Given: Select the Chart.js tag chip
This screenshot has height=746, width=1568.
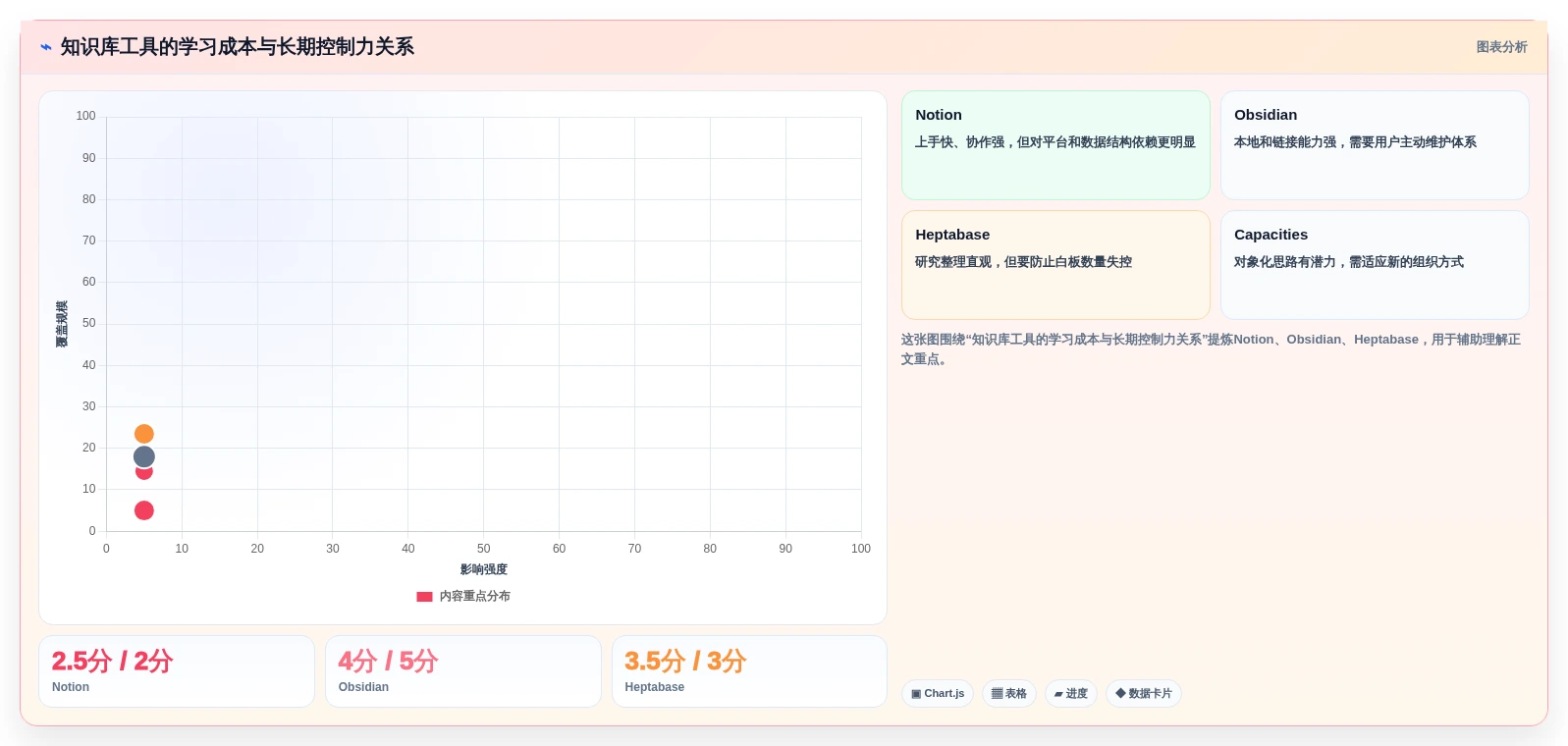Looking at the screenshot, I should [938, 693].
